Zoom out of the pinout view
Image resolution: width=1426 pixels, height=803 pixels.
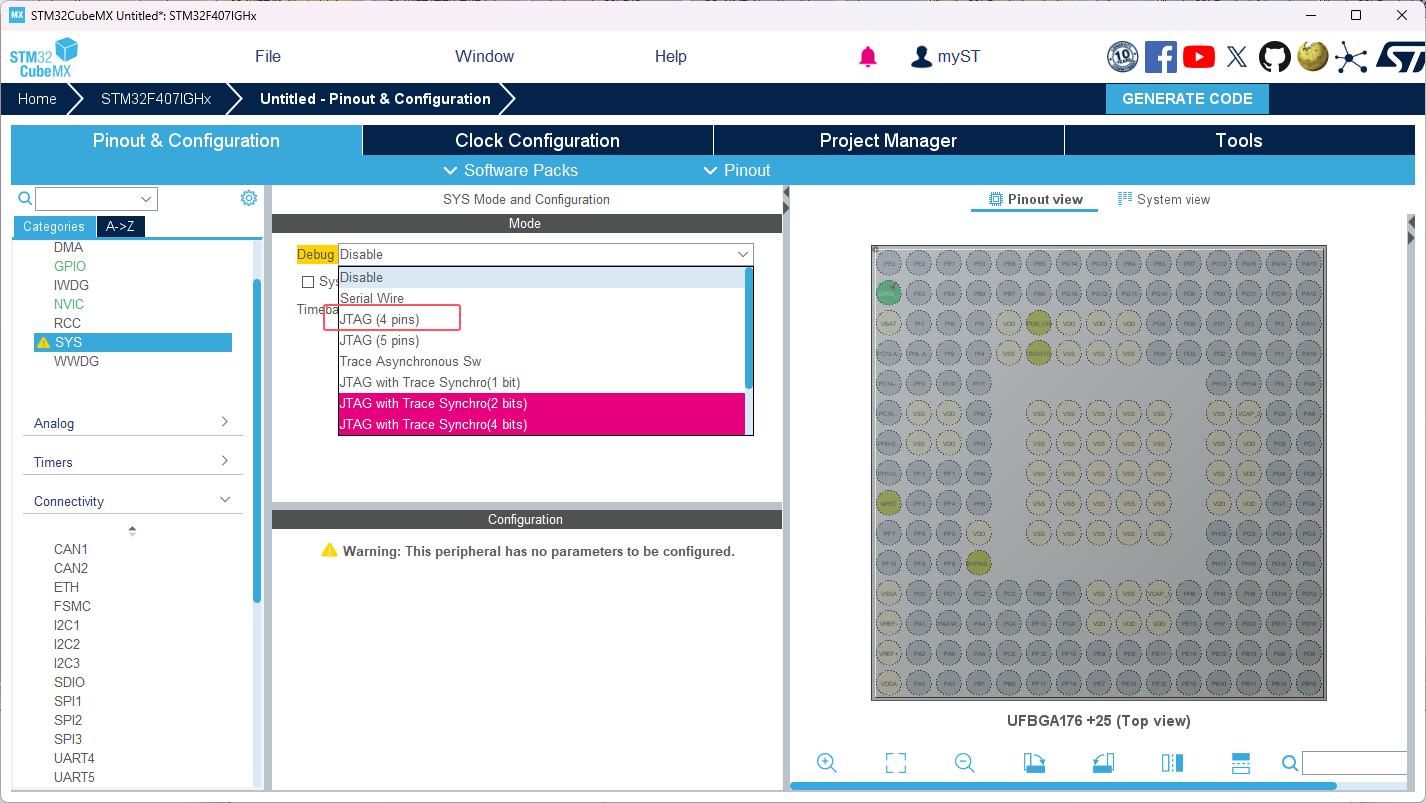click(x=965, y=763)
